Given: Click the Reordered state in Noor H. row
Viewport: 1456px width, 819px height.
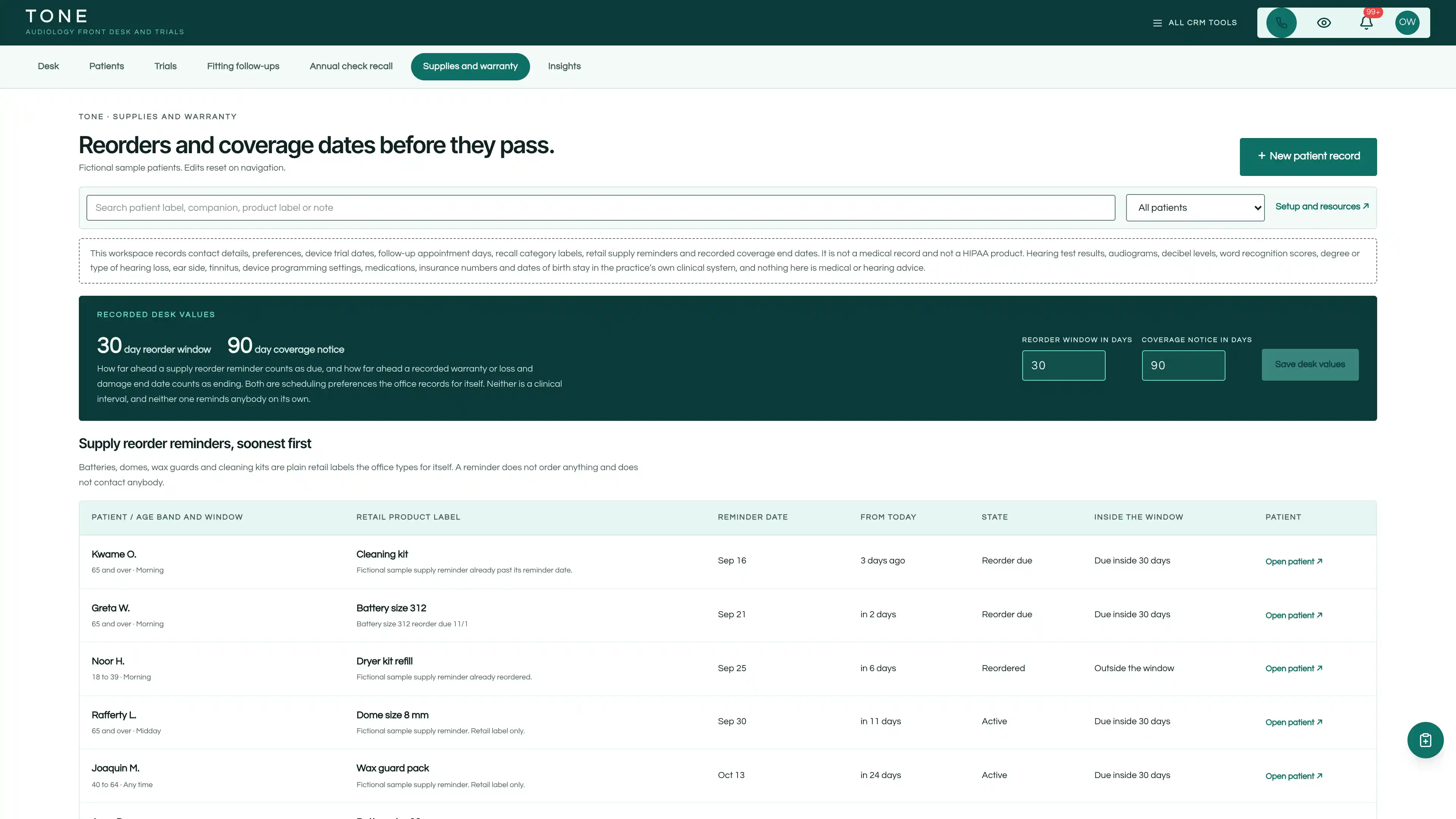Looking at the screenshot, I should pyautogui.click(x=1003, y=668).
